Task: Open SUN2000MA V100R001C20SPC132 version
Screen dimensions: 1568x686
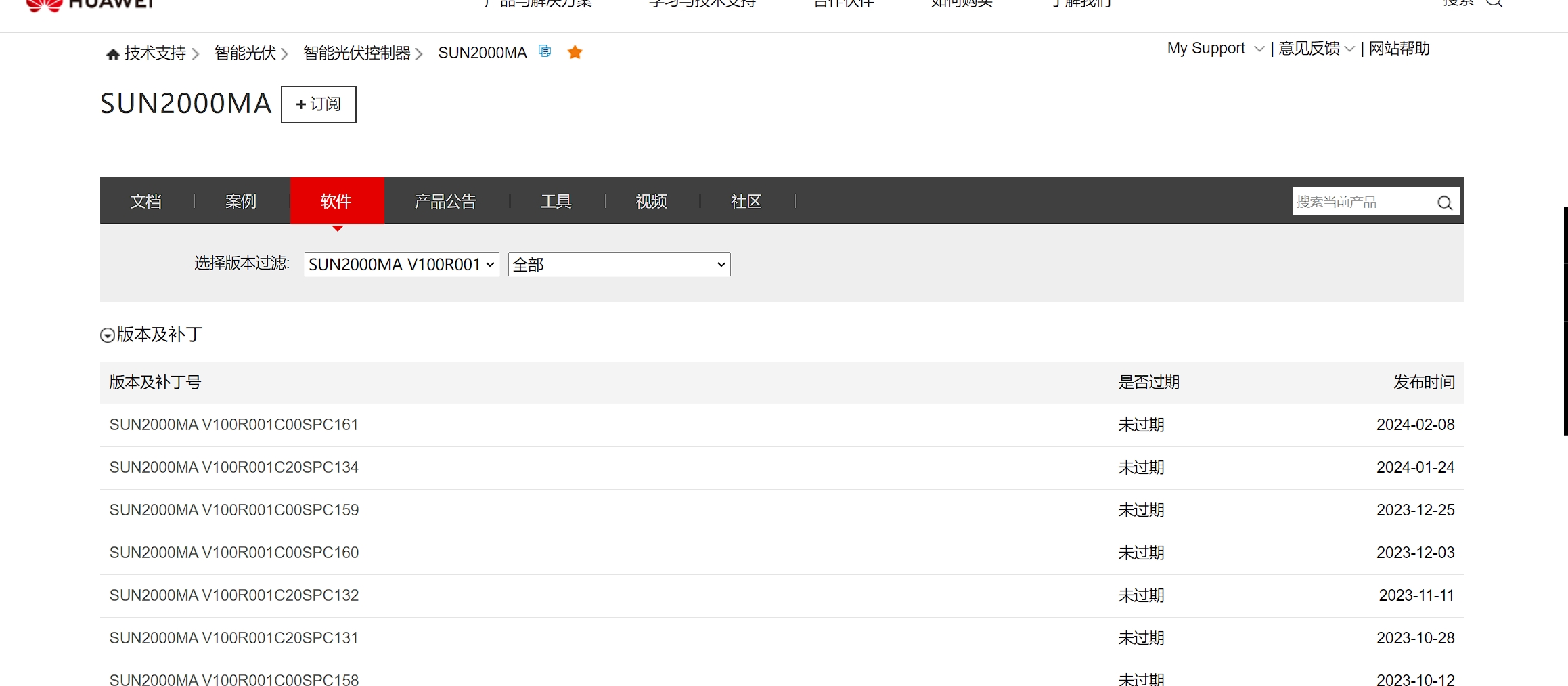Action: point(234,595)
